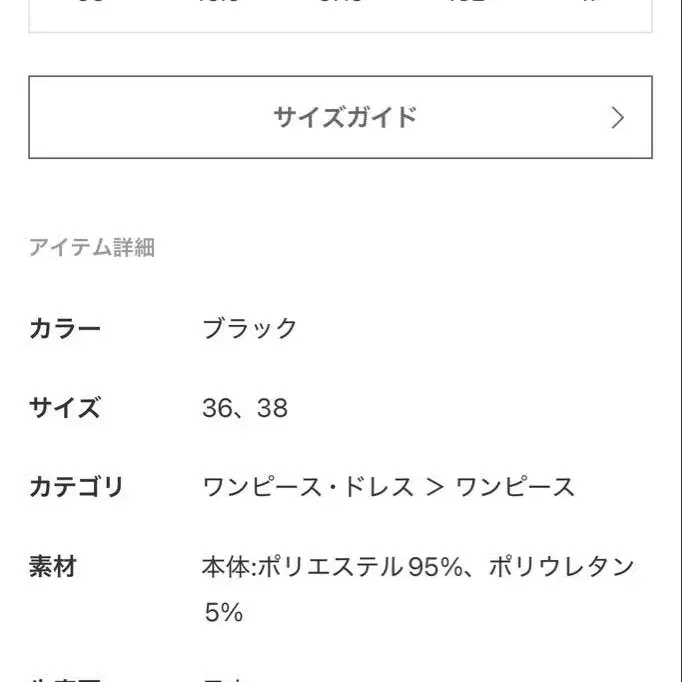
Task: Click the サイズ label
Action: [x=65, y=408]
